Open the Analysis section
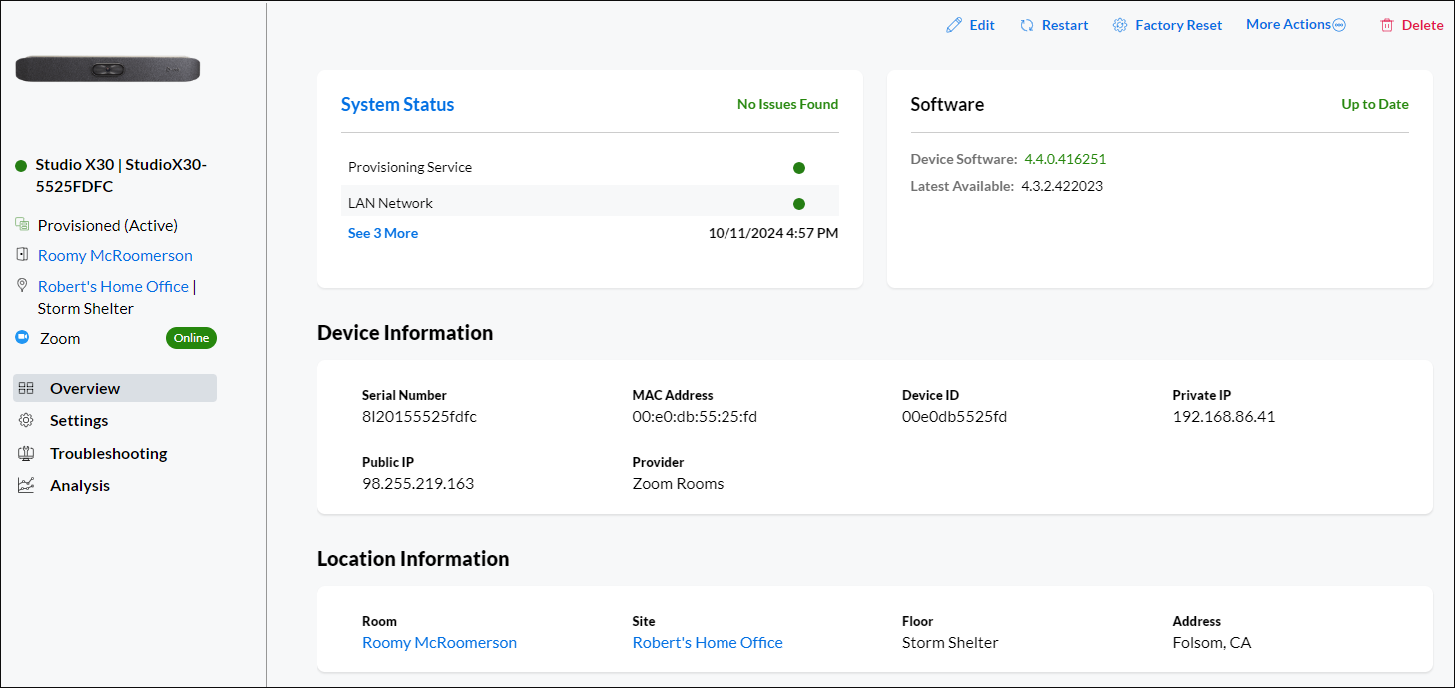Image resolution: width=1455 pixels, height=688 pixels. point(80,485)
